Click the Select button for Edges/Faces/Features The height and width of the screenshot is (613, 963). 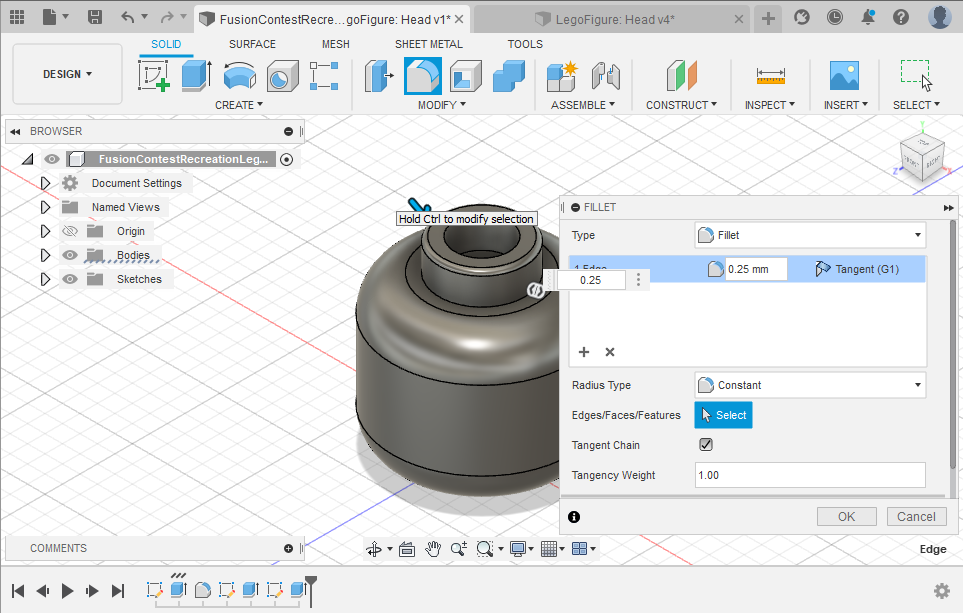[723, 415]
